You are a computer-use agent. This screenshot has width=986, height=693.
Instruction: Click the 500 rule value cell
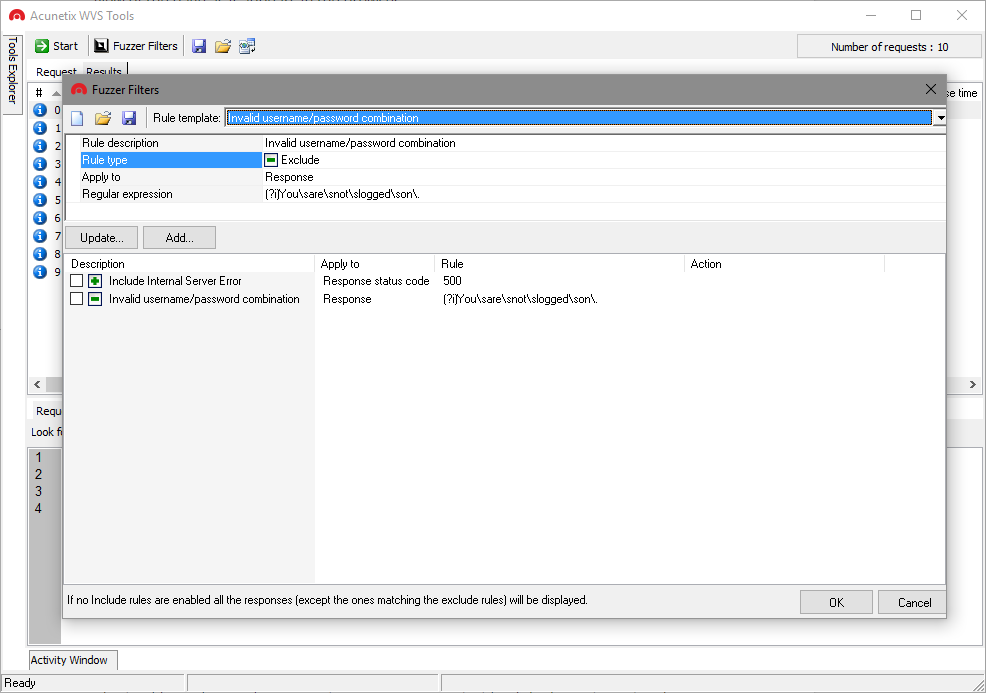point(452,281)
